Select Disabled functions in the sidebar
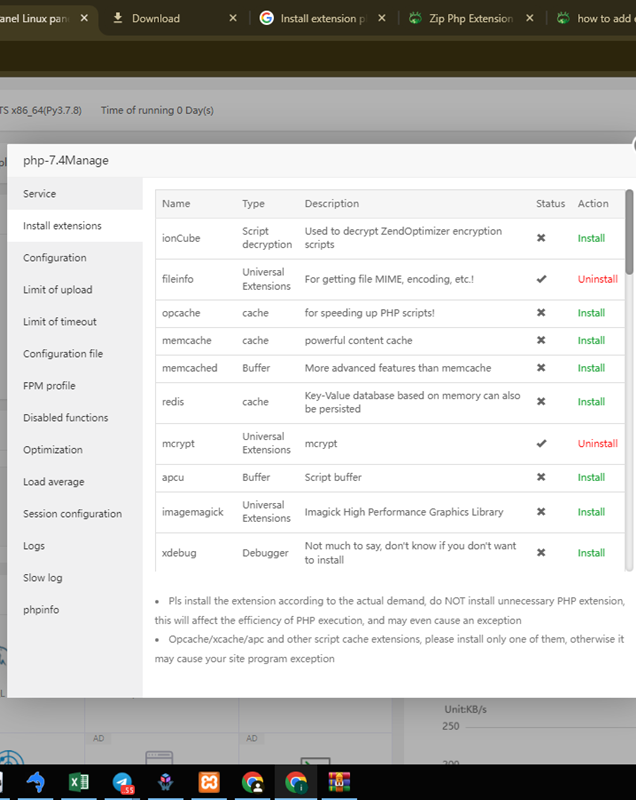 [66, 418]
